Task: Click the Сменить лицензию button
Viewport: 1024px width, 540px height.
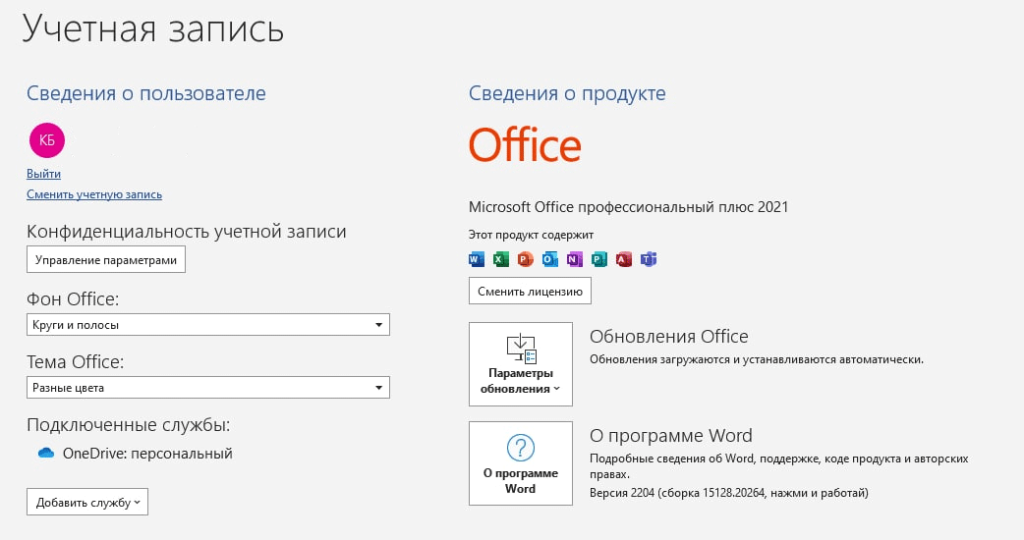Action: click(x=530, y=291)
